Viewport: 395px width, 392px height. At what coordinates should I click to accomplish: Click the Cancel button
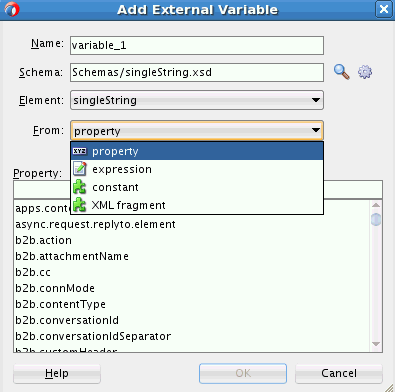[339, 373]
